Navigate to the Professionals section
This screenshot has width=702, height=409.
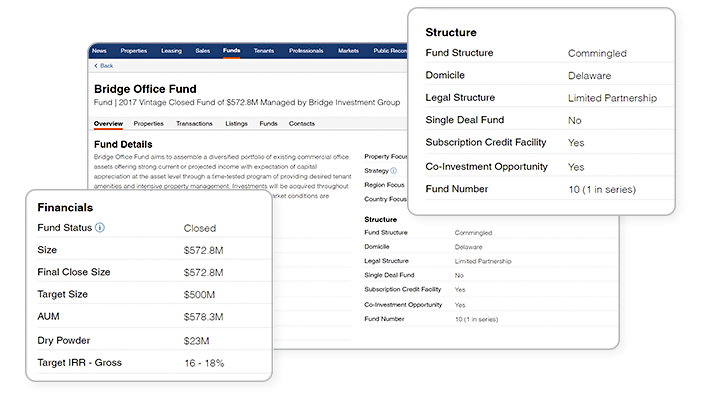(x=306, y=50)
